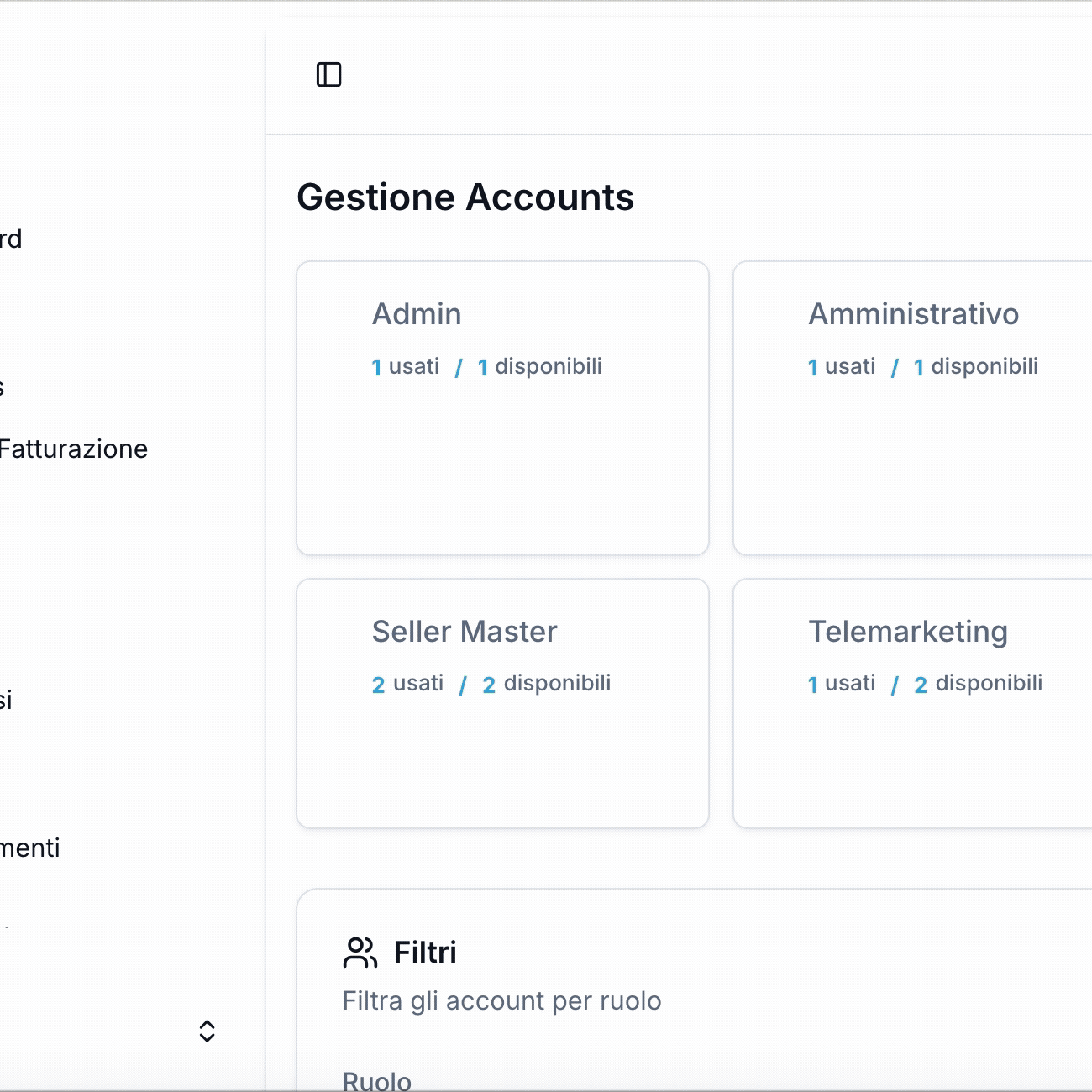Open the sidebar item ending in "rd"
1092x1092 pixels.
(x=11, y=239)
